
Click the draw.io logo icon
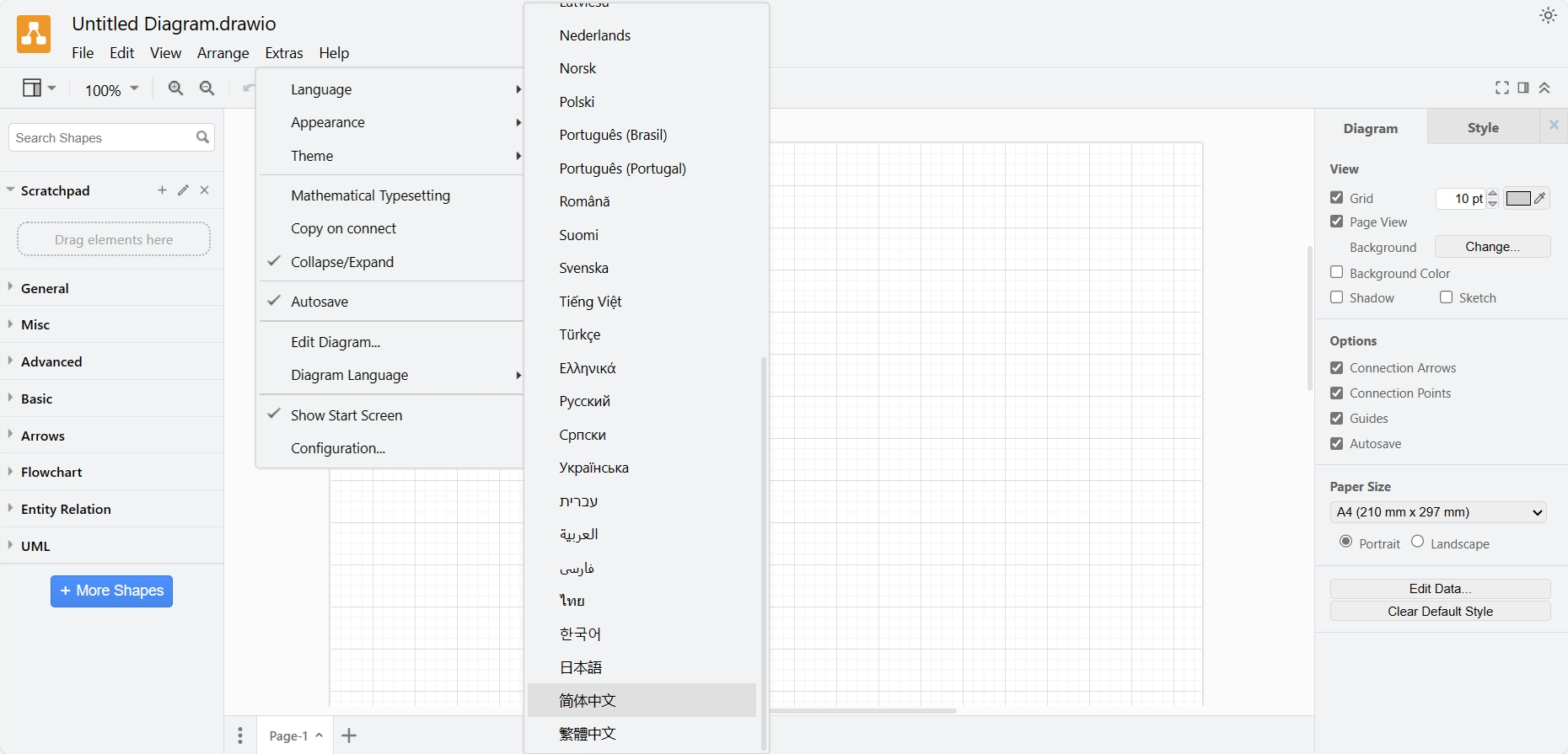[x=34, y=35]
